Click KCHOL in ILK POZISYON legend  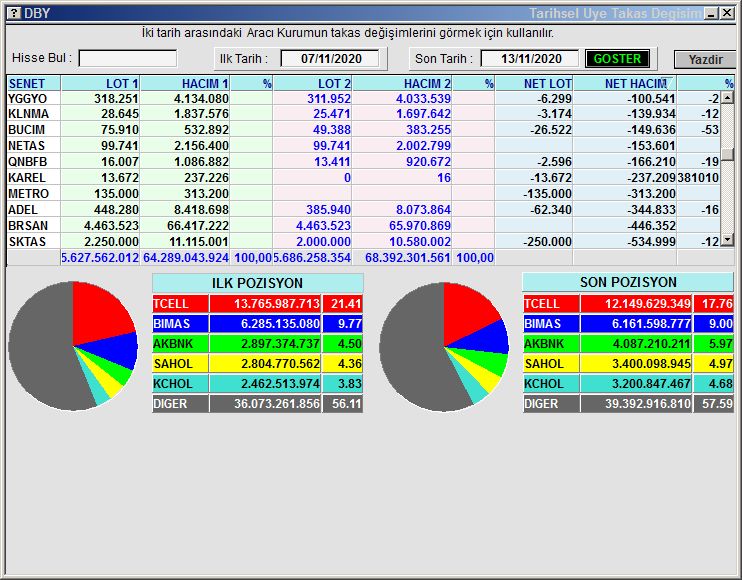(180, 384)
